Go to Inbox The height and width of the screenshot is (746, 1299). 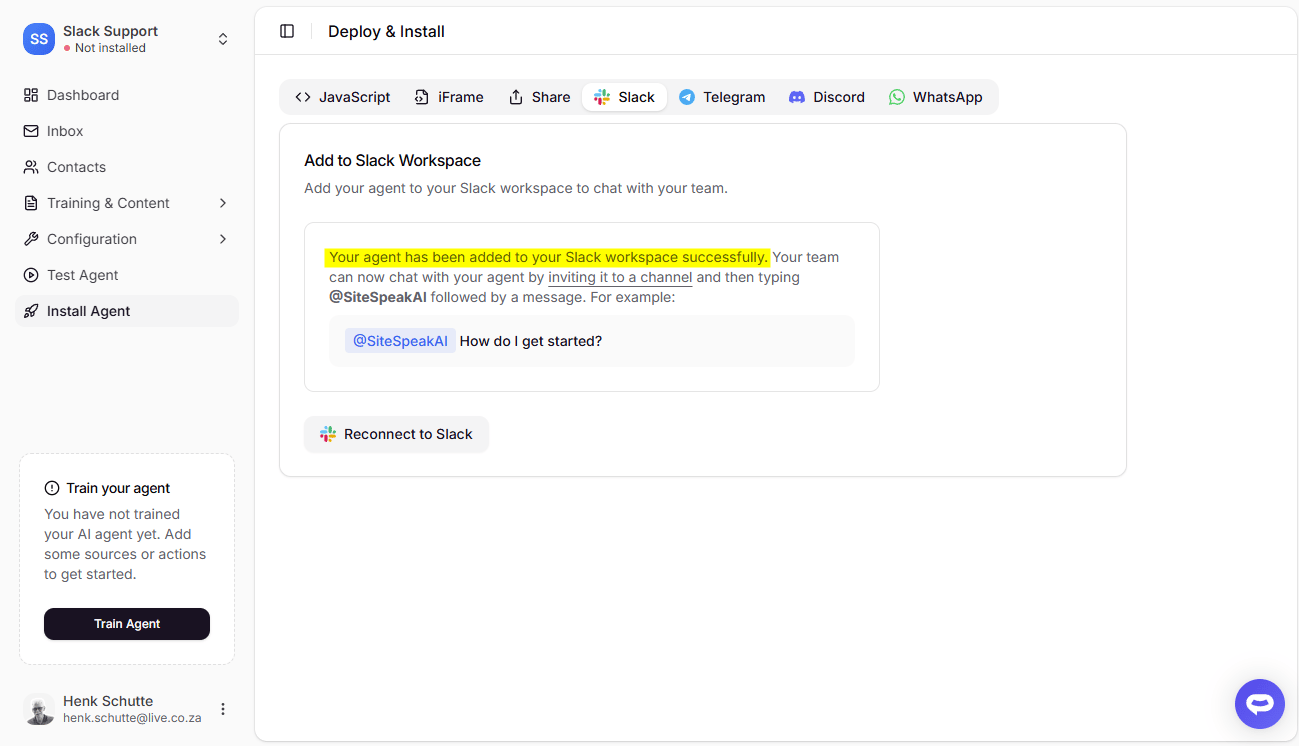pos(127,131)
